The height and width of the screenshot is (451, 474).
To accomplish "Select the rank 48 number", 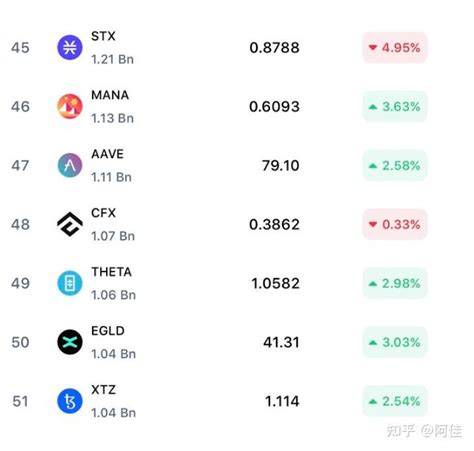I will click(x=20, y=225).
